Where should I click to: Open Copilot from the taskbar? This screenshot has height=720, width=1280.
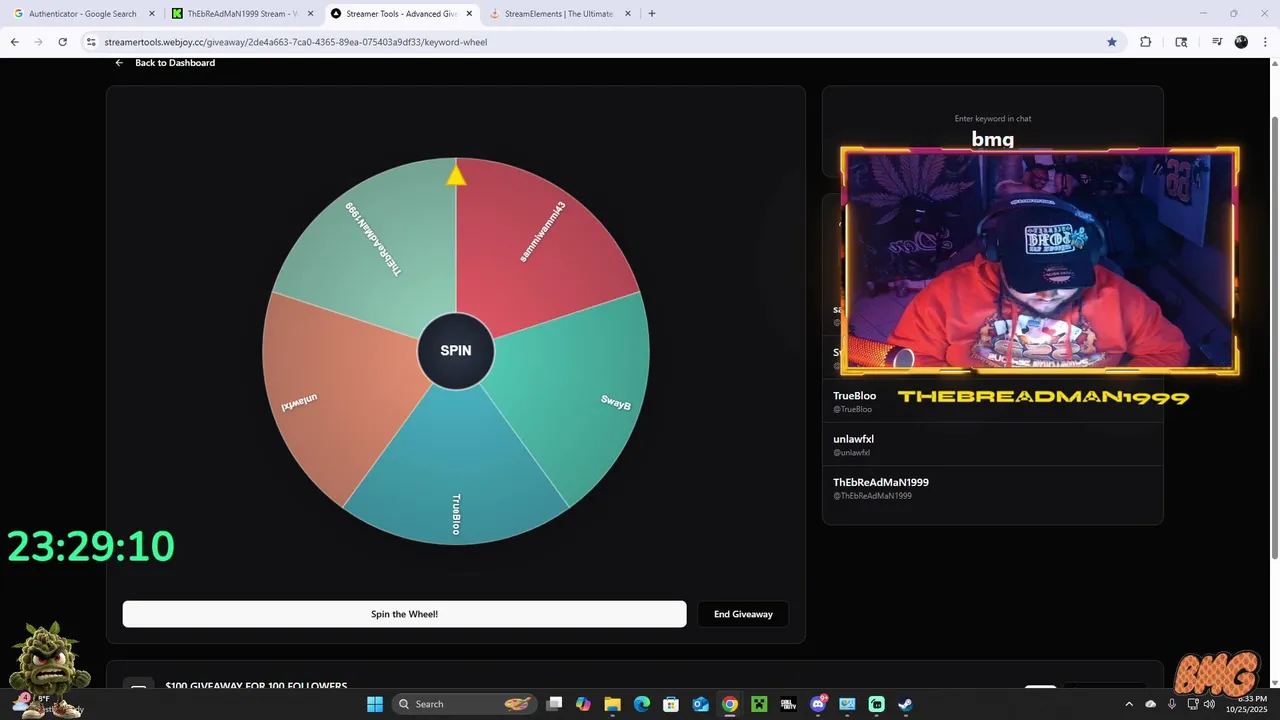584,704
